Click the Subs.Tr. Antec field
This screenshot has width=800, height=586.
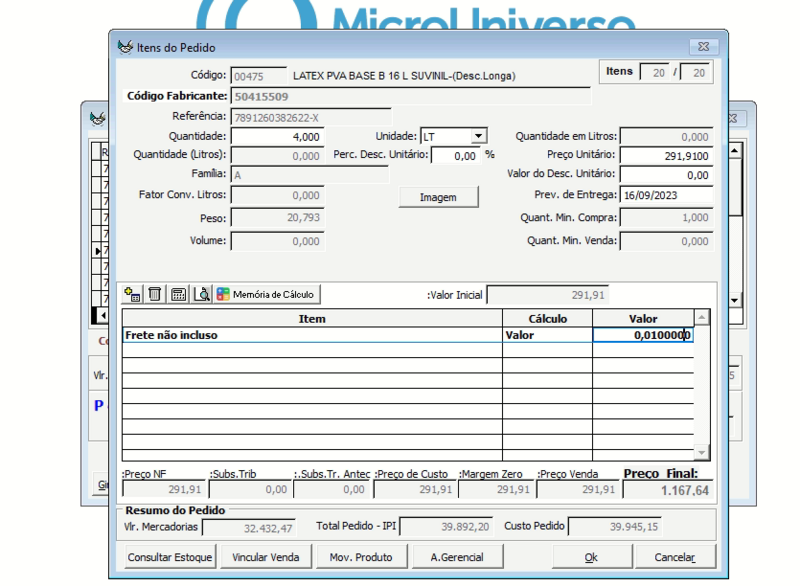(x=332, y=490)
